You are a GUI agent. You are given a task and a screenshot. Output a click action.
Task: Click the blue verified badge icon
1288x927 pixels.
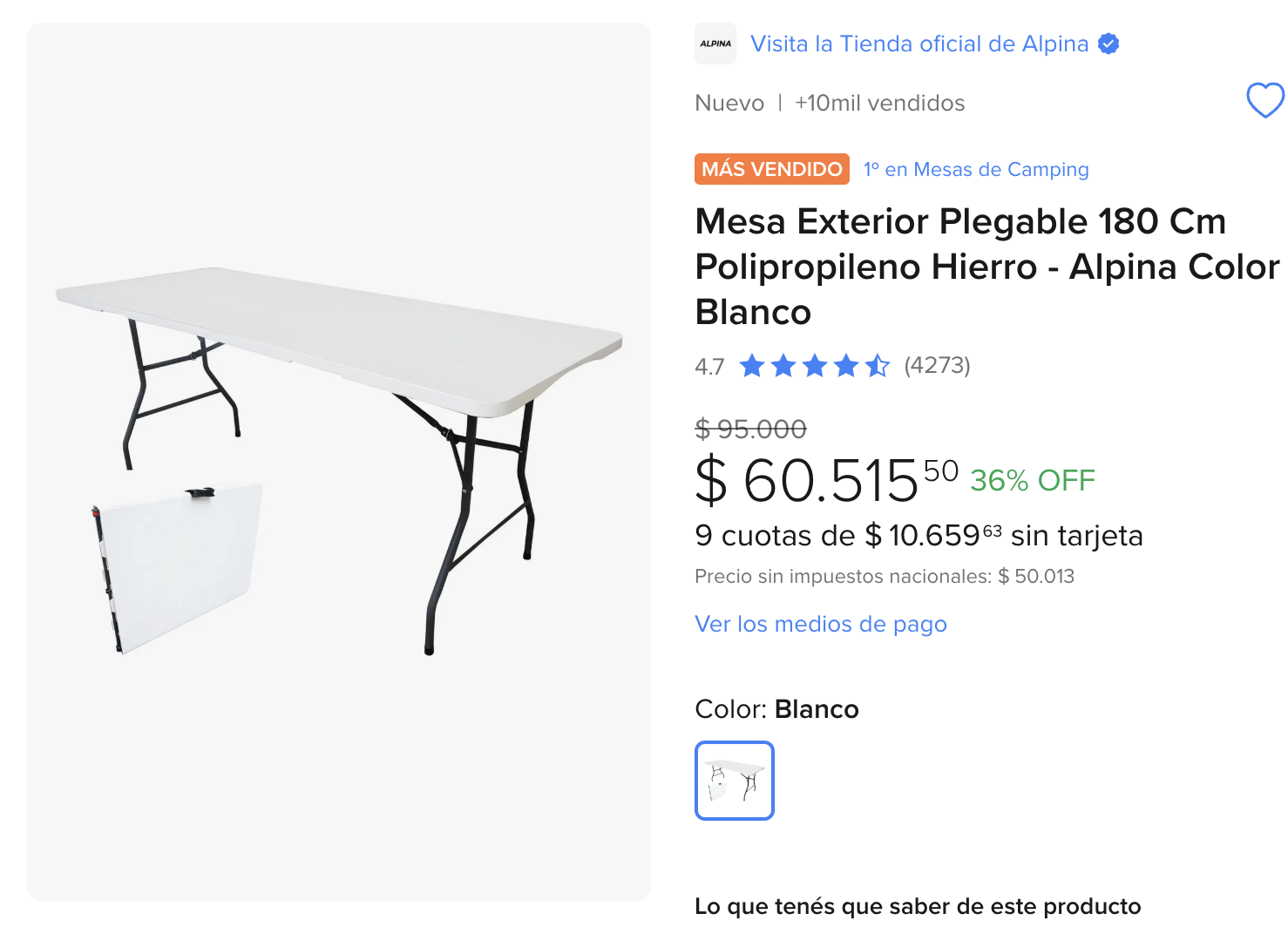pos(1108,44)
